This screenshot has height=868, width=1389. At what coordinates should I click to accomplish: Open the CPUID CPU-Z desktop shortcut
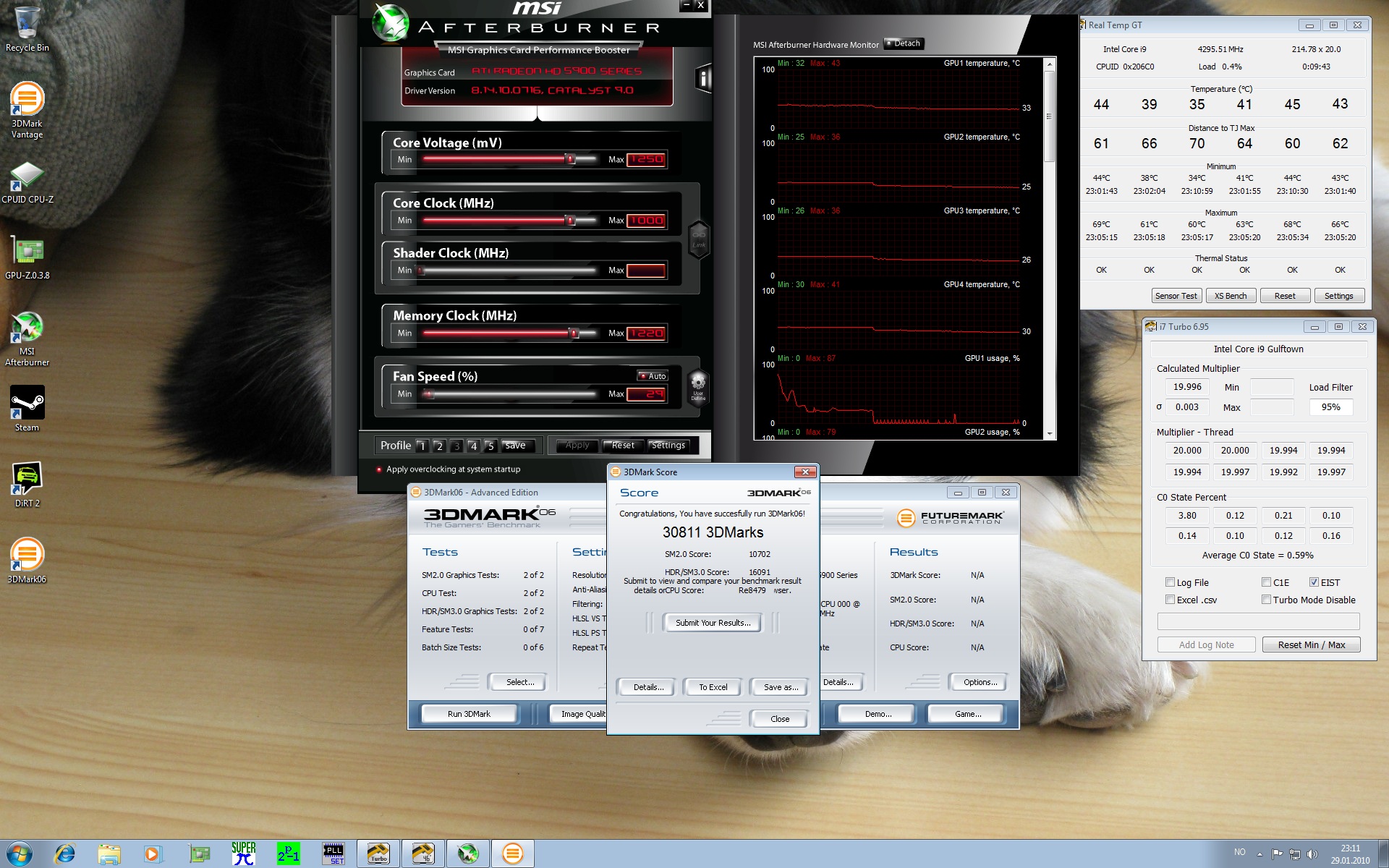27,182
